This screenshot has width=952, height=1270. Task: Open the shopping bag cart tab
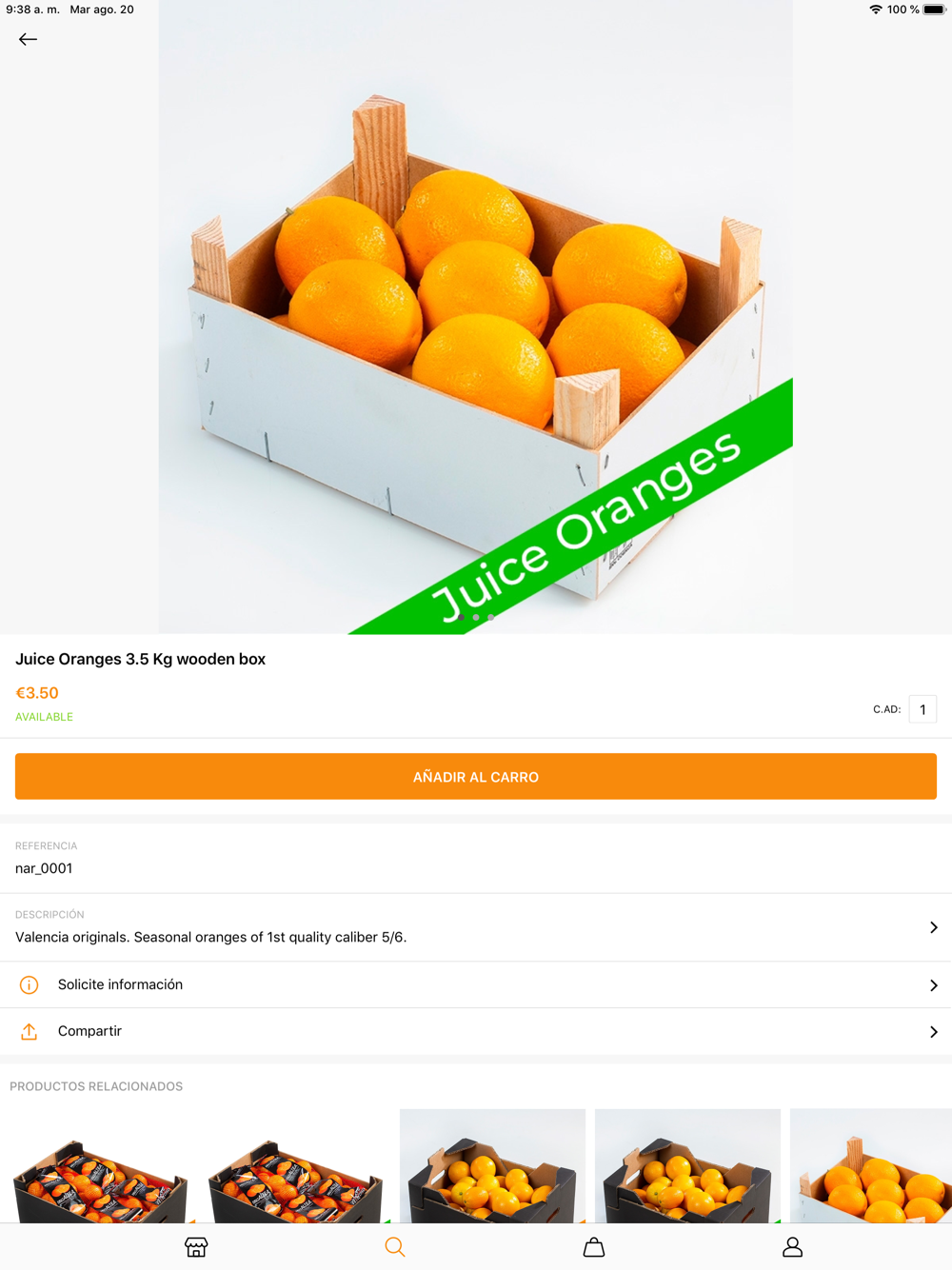pyautogui.click(x=594, y=1247)
